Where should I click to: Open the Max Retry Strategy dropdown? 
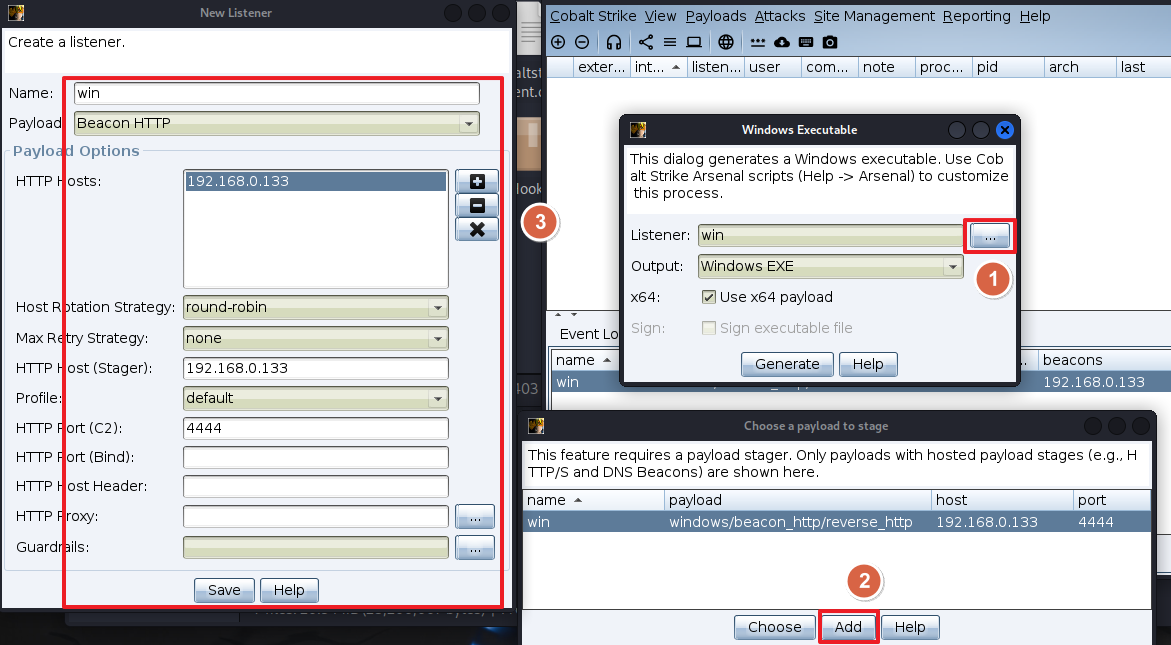[x=316, y=338]
